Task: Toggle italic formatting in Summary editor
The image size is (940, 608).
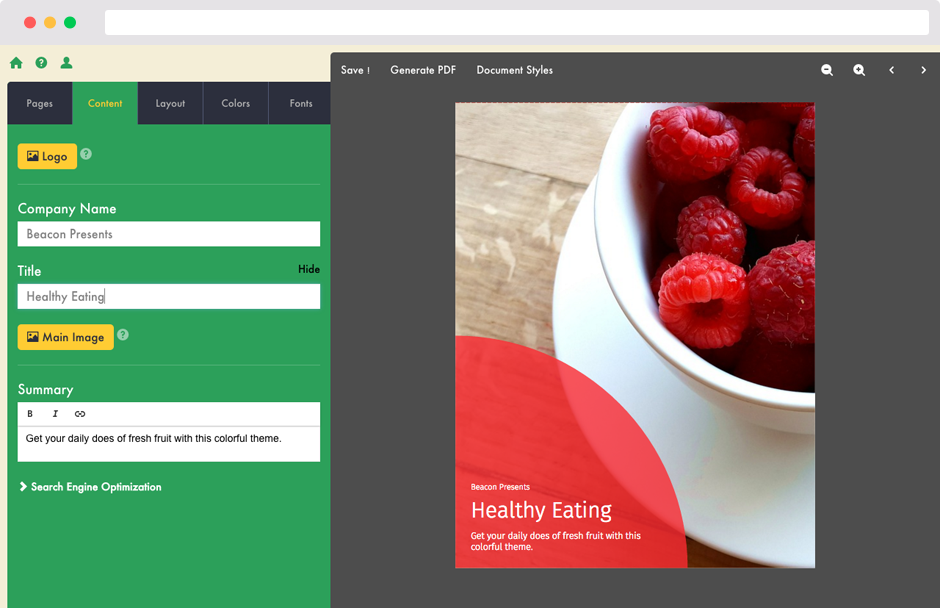Action: pyautogui.click(x=55, y=414)
